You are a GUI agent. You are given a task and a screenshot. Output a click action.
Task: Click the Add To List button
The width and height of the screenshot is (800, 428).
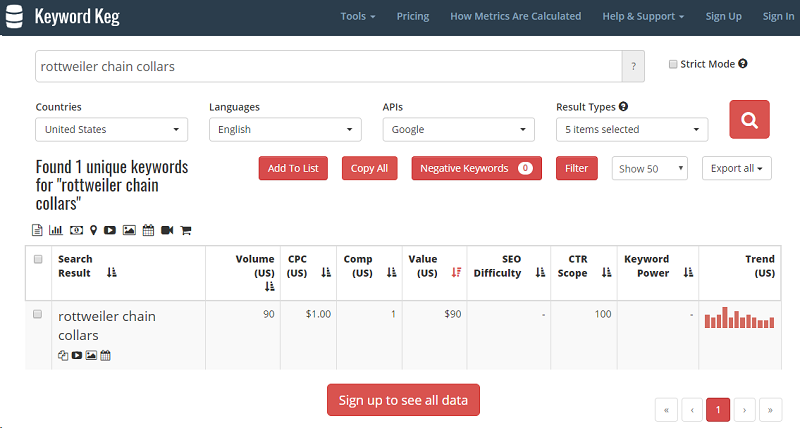pos(293,168)
